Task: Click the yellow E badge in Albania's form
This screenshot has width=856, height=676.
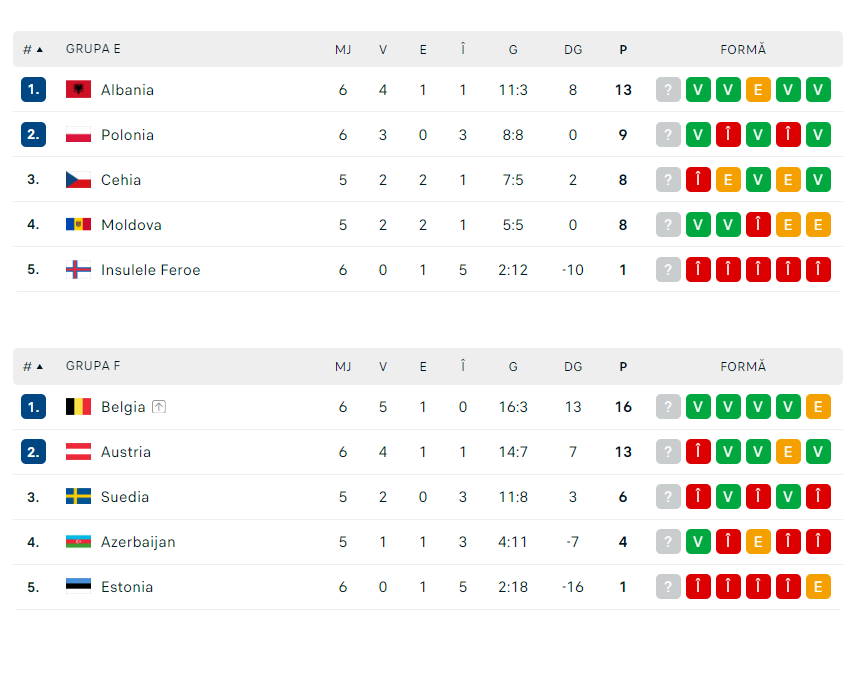Action: click(x=758, y=89)
